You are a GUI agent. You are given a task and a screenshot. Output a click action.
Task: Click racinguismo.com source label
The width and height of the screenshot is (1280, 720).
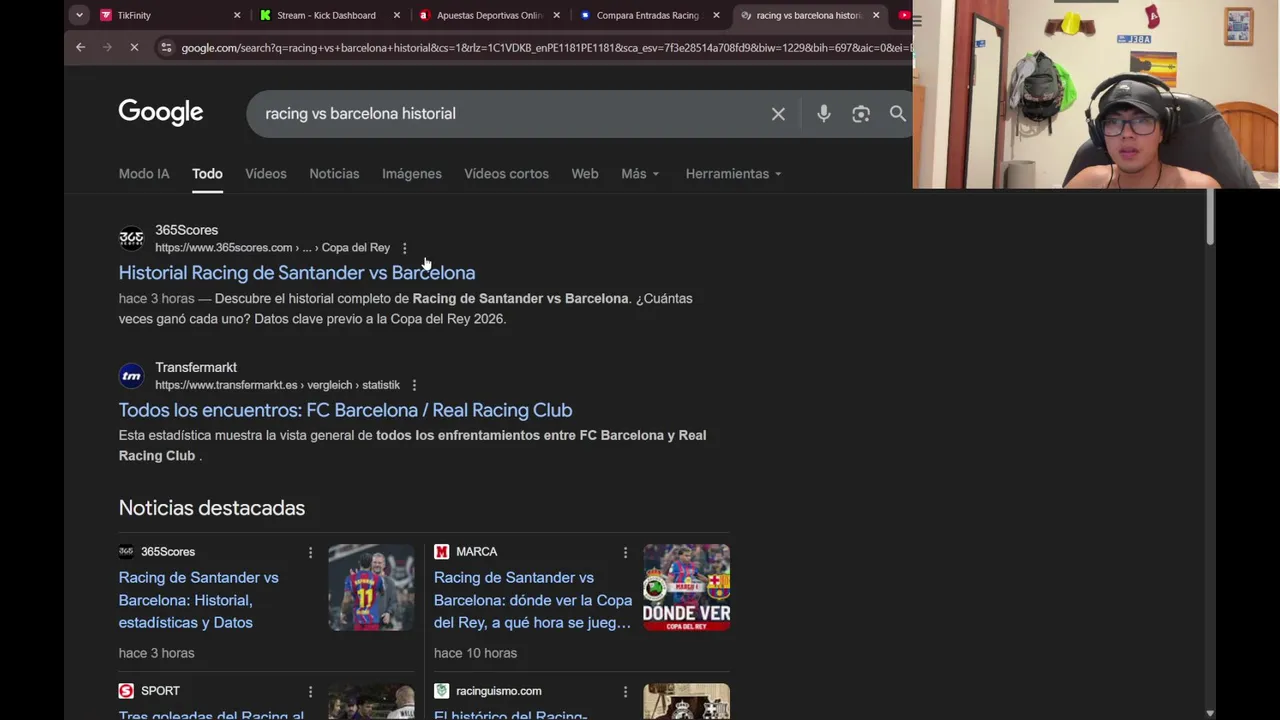[498, 691]
